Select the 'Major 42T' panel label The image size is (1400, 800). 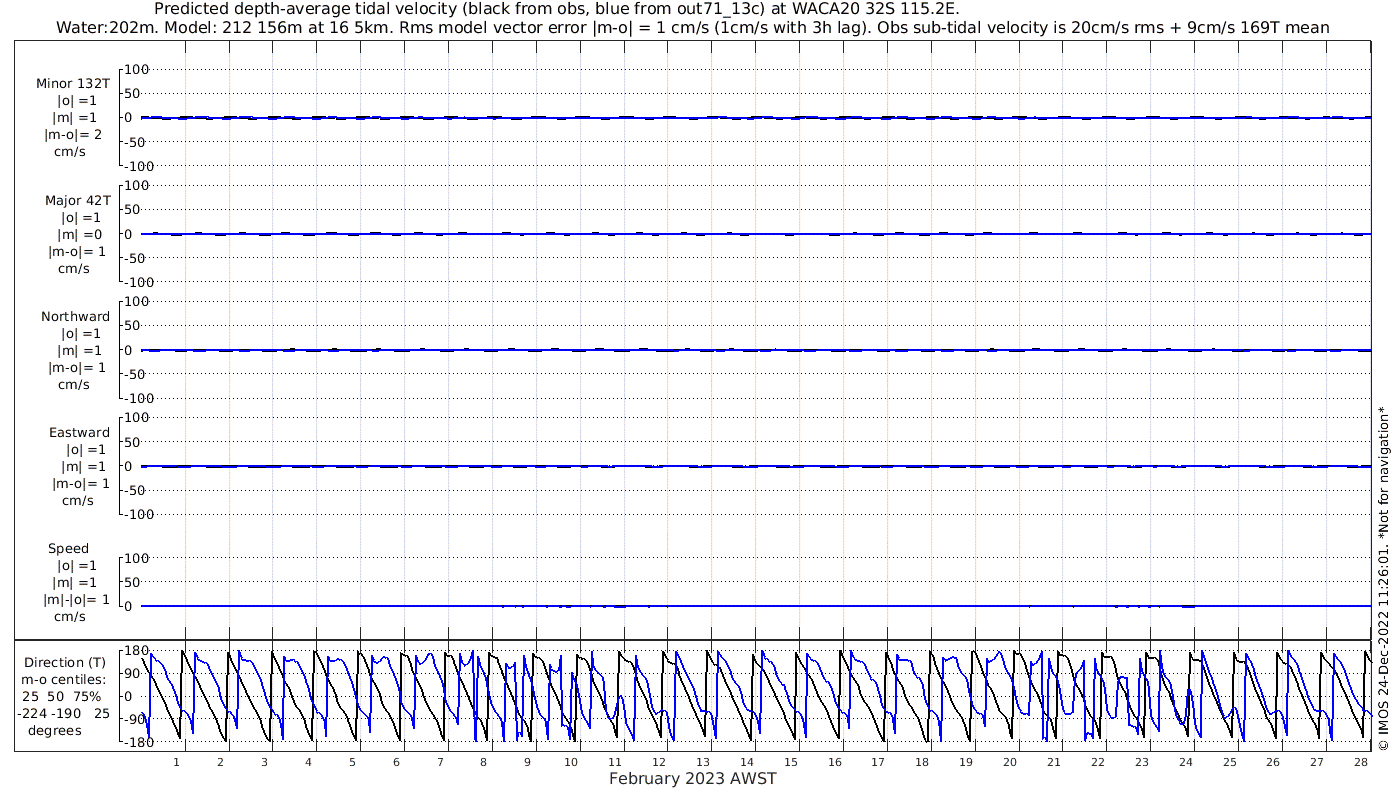78,200
